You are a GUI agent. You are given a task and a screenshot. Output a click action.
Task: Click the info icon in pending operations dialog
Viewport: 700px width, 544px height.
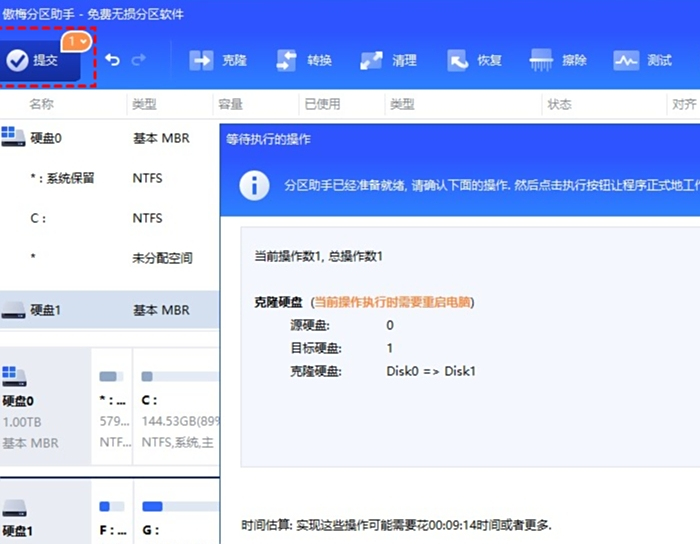[x=254, y=185]
